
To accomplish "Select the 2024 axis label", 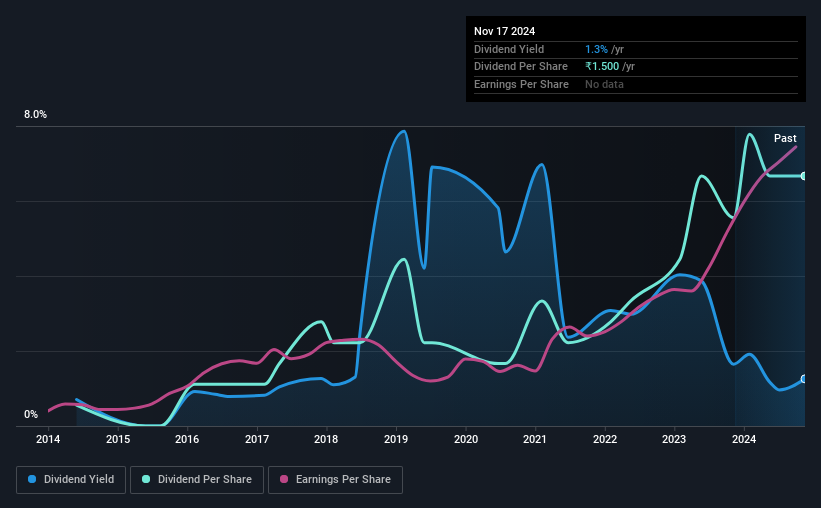I will coord(744,439).
